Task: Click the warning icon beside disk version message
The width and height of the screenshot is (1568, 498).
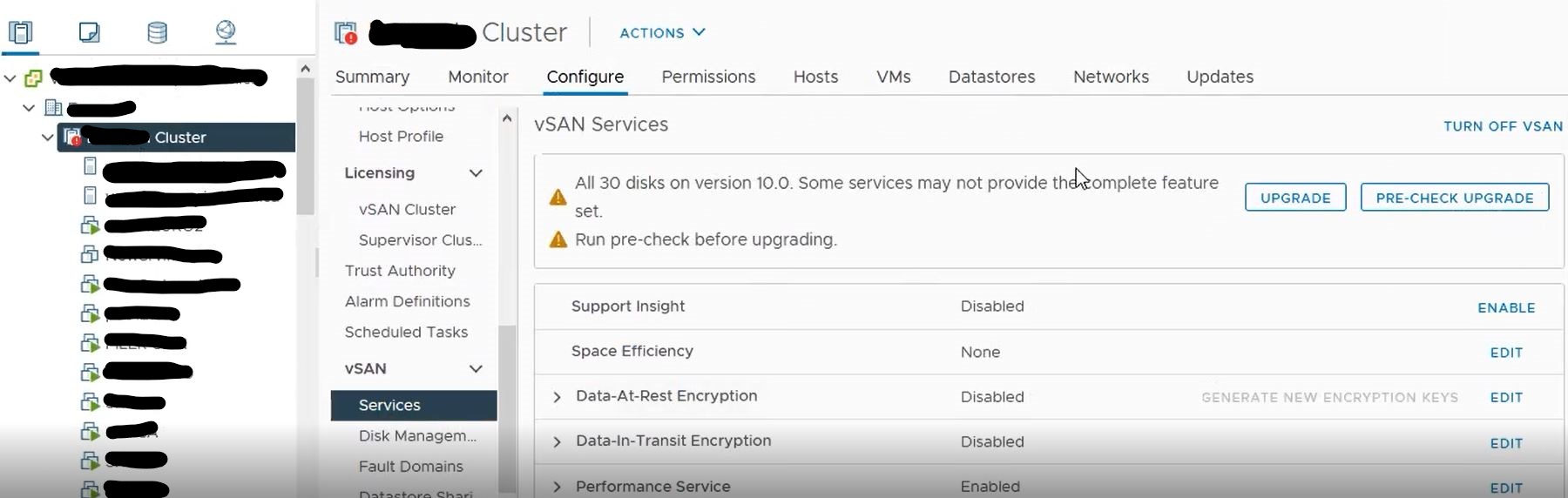Action: pos(558,198)
